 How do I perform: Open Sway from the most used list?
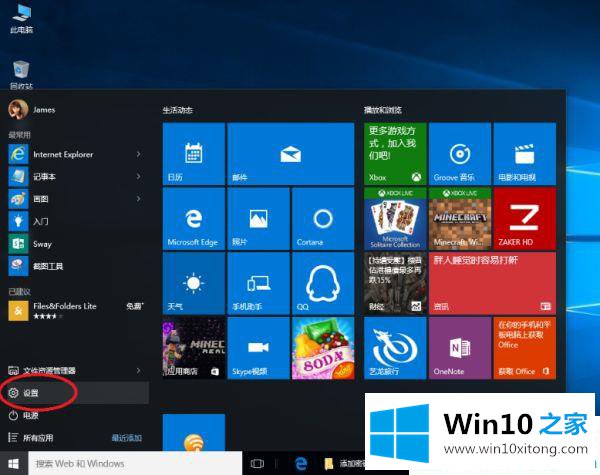tap(75, 244)
